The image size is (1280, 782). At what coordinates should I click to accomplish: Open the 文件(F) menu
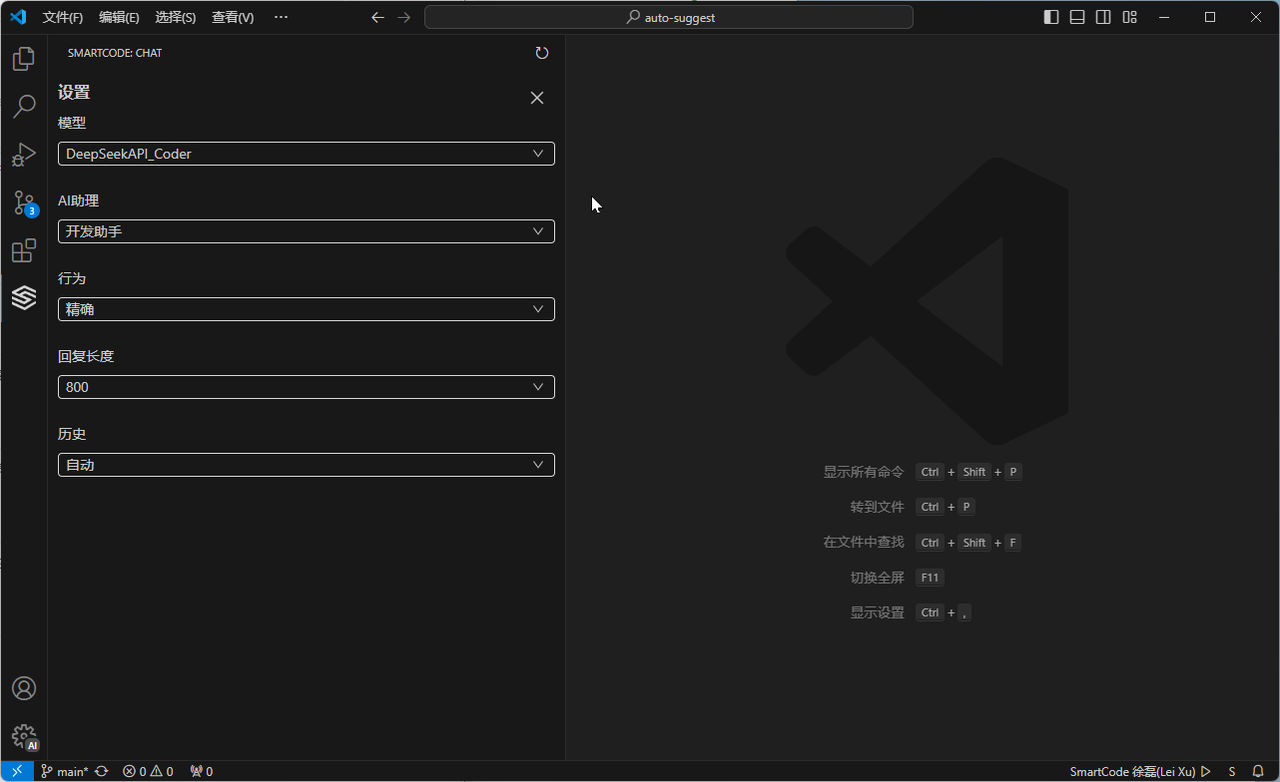(x=63, y=17)
